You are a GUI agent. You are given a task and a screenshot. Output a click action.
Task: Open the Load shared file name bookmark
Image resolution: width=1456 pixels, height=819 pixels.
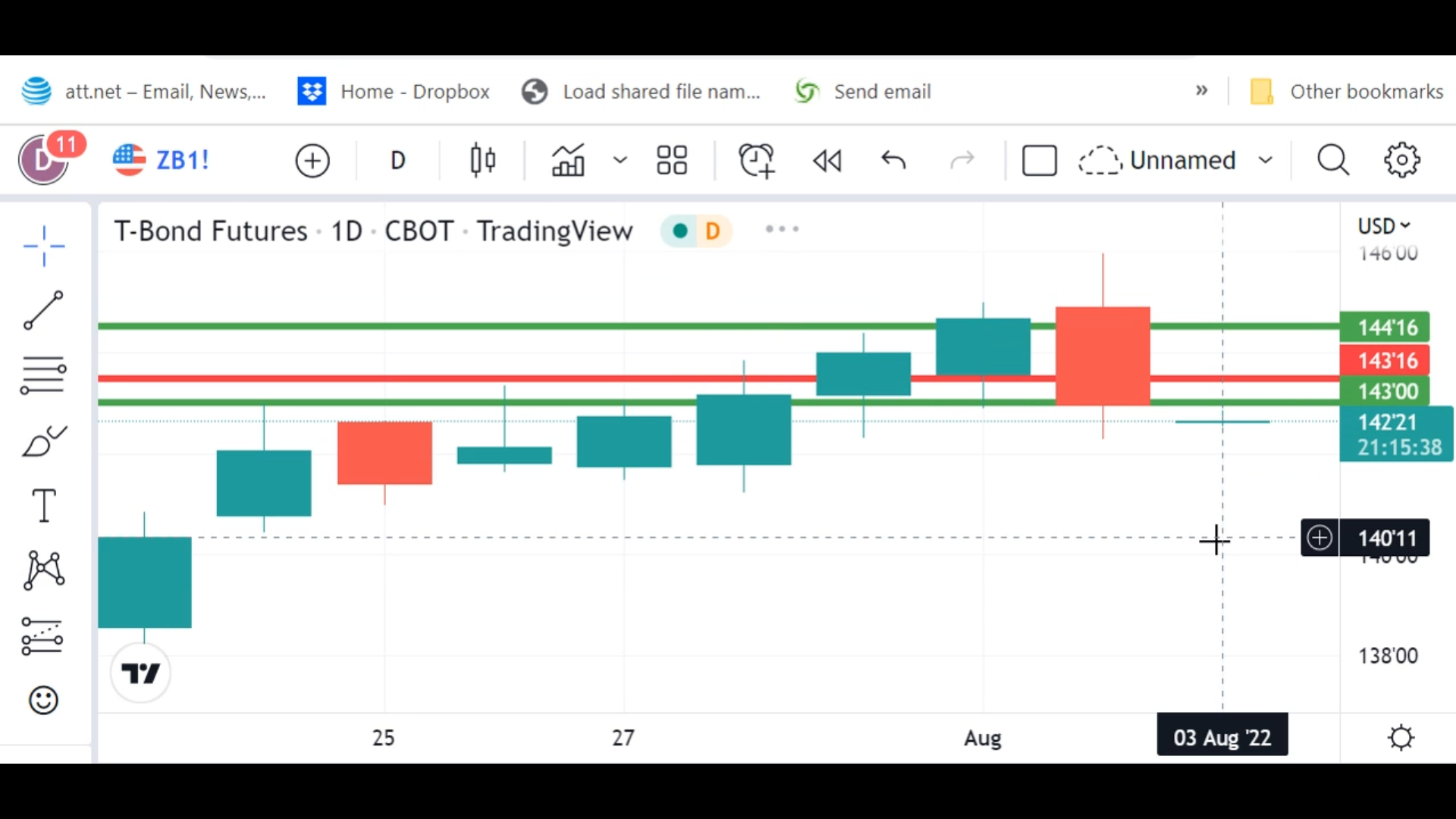[x=641, y=91]
